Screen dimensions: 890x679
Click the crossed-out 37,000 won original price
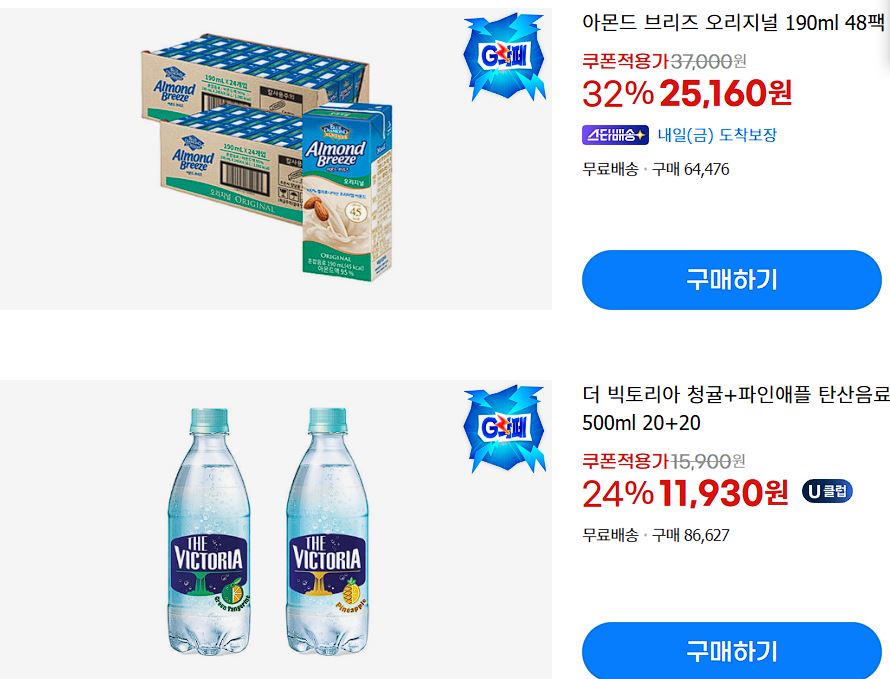click(708, 61)
